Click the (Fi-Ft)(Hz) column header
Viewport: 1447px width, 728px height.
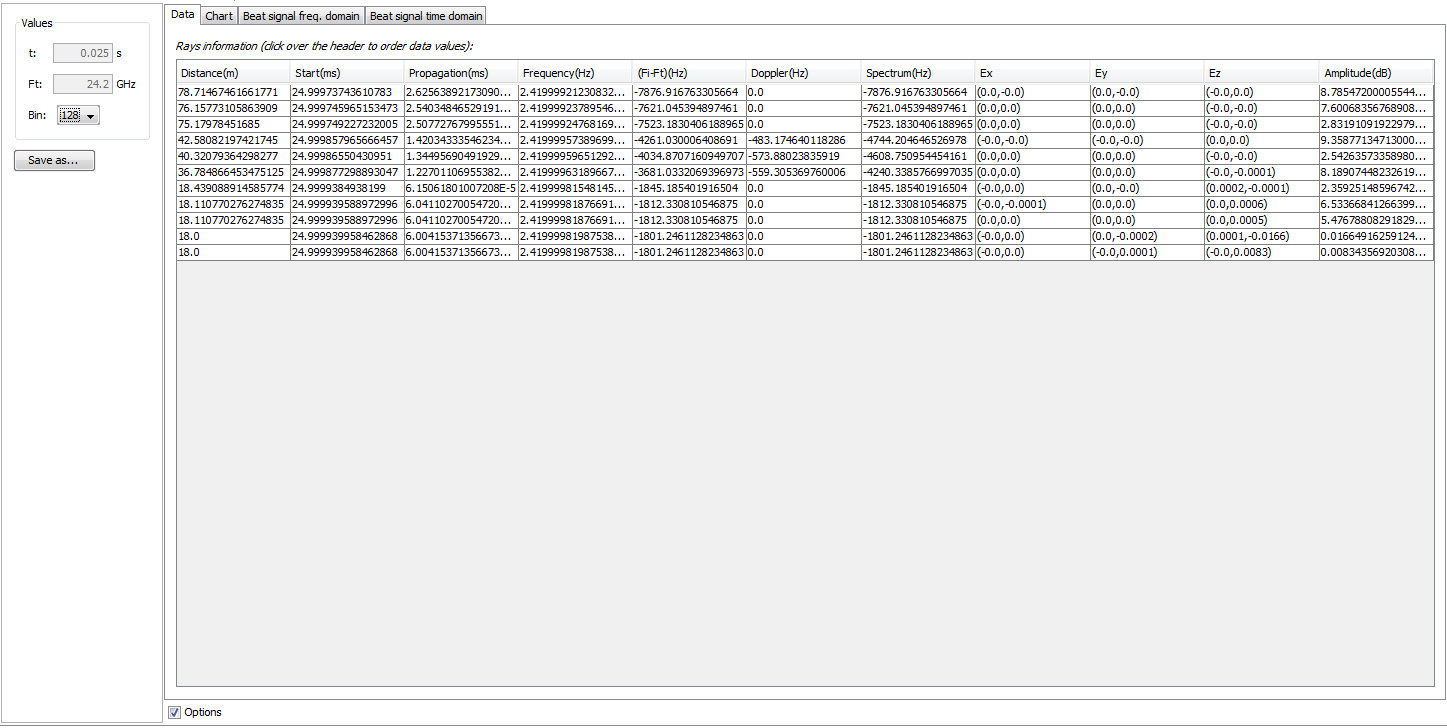click(689, 73)
